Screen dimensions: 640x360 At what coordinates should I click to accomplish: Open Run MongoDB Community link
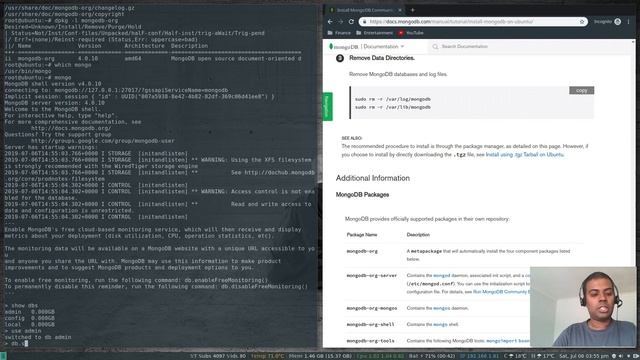coord(501,292)
